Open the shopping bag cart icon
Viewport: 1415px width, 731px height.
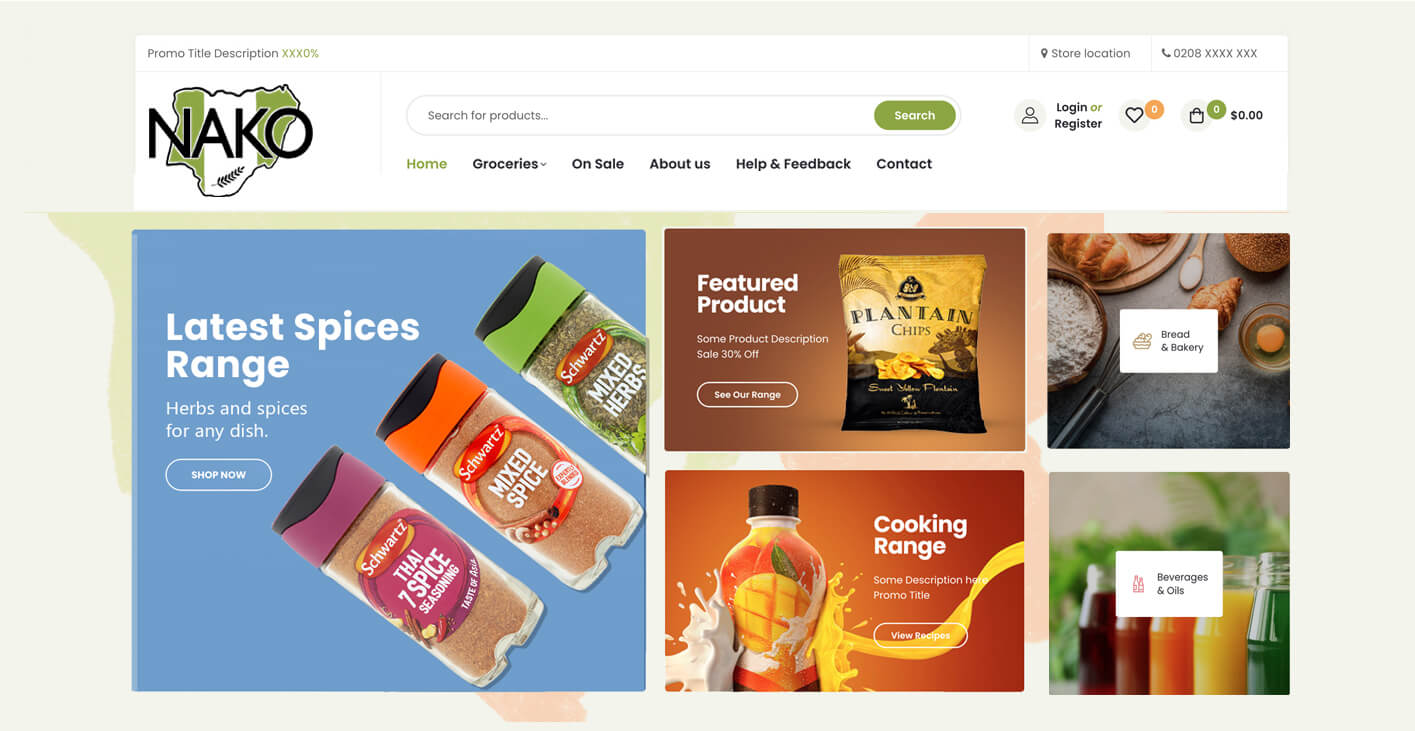click(x=1196, y=115)
